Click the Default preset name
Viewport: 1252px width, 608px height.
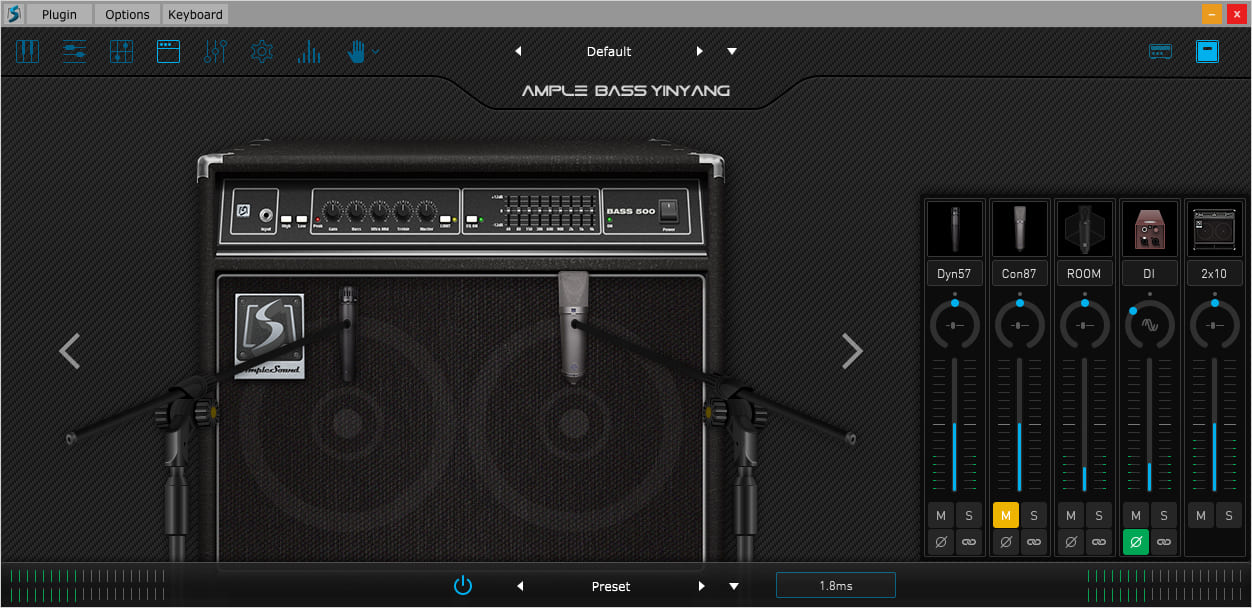pyautogui.click(x=609, y=51)
